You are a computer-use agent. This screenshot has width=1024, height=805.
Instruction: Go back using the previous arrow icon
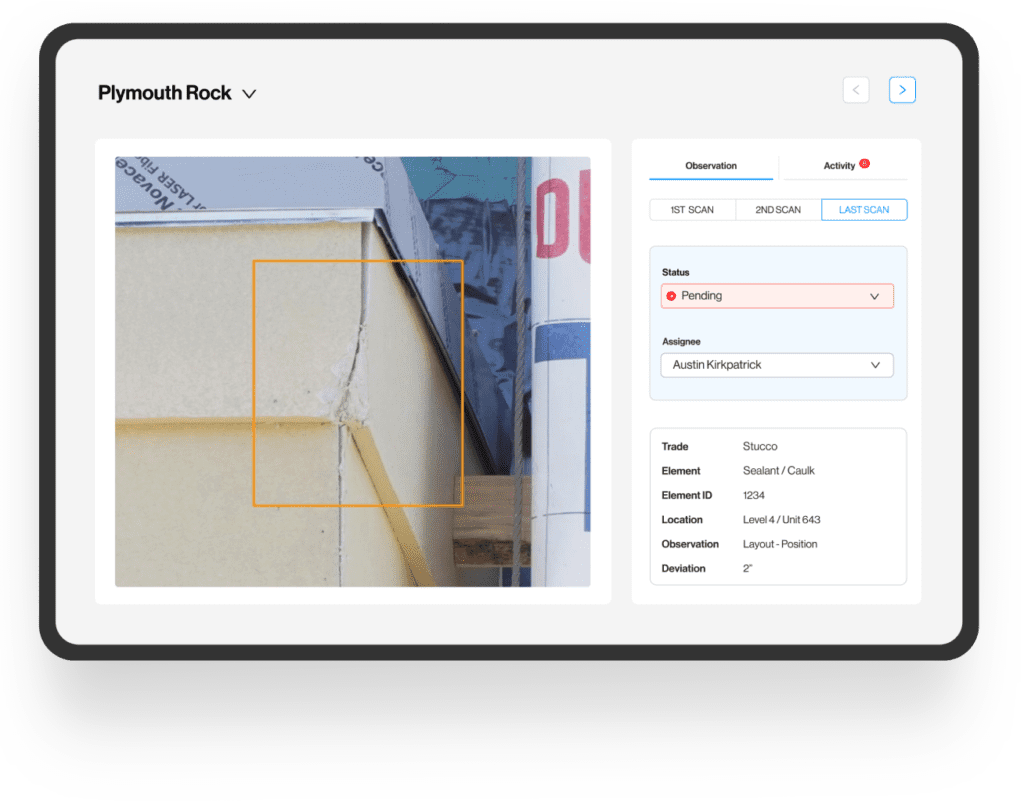click(856, 89)
